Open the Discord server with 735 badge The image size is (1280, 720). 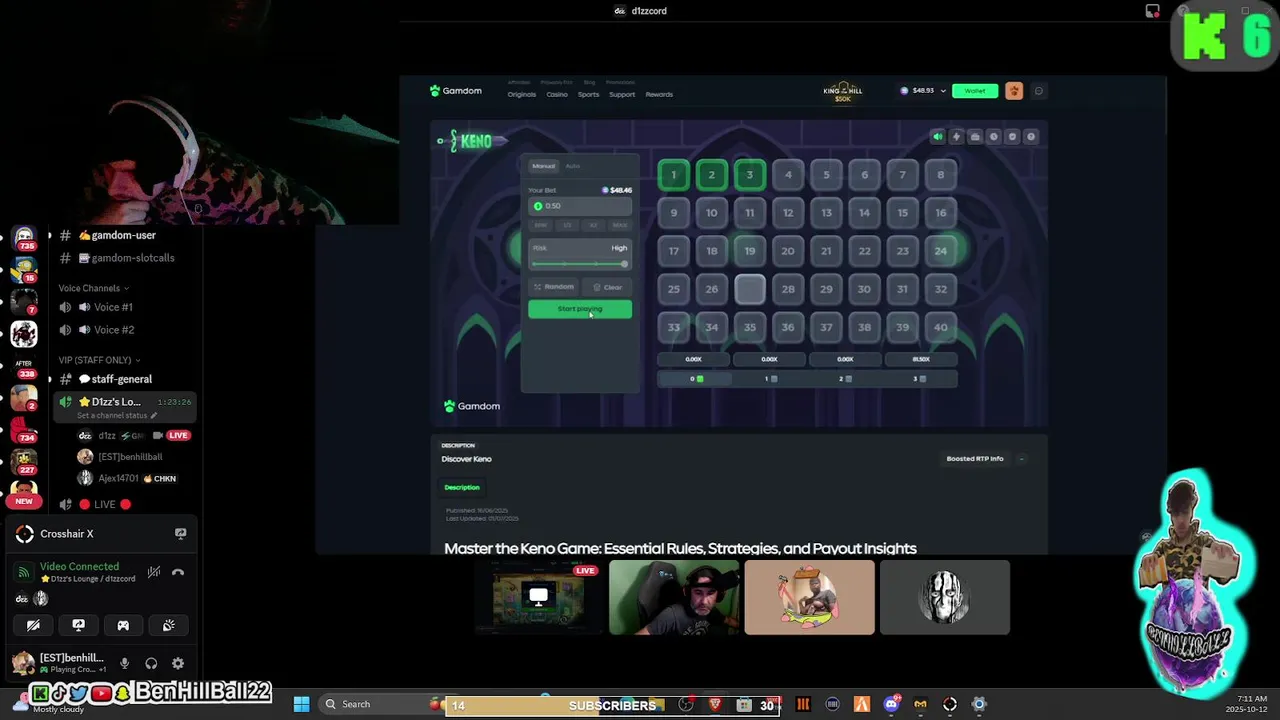(x=24, y=238)
